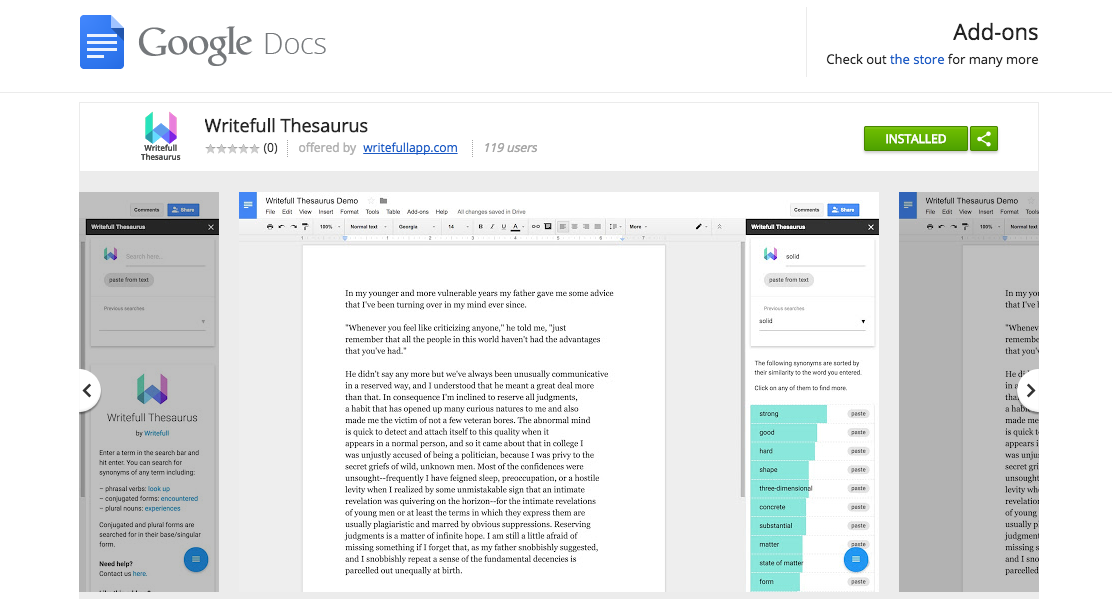The height and width of the screenshot is (599, 1112).
Task: Show the previous screenshot with left arrow
Action: (x=87, y=391)
